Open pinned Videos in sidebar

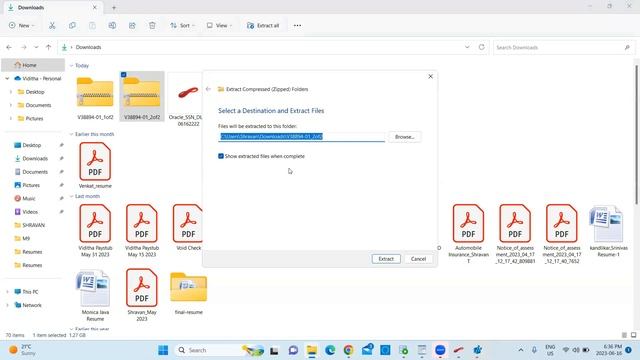[29, 212]
